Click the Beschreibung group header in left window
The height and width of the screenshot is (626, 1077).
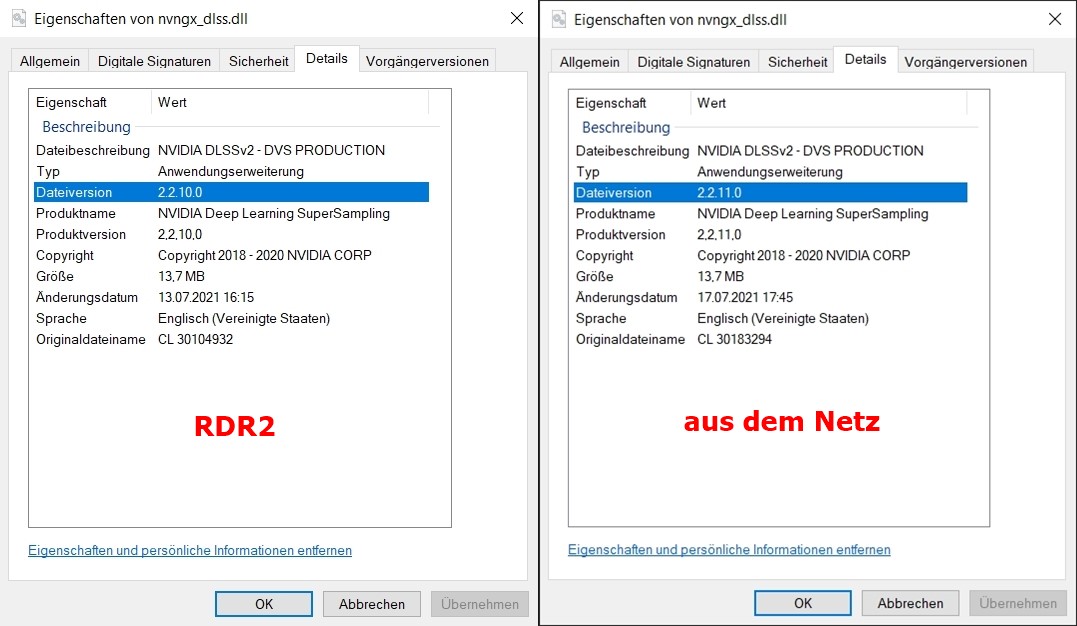click(x=87, y=126)
